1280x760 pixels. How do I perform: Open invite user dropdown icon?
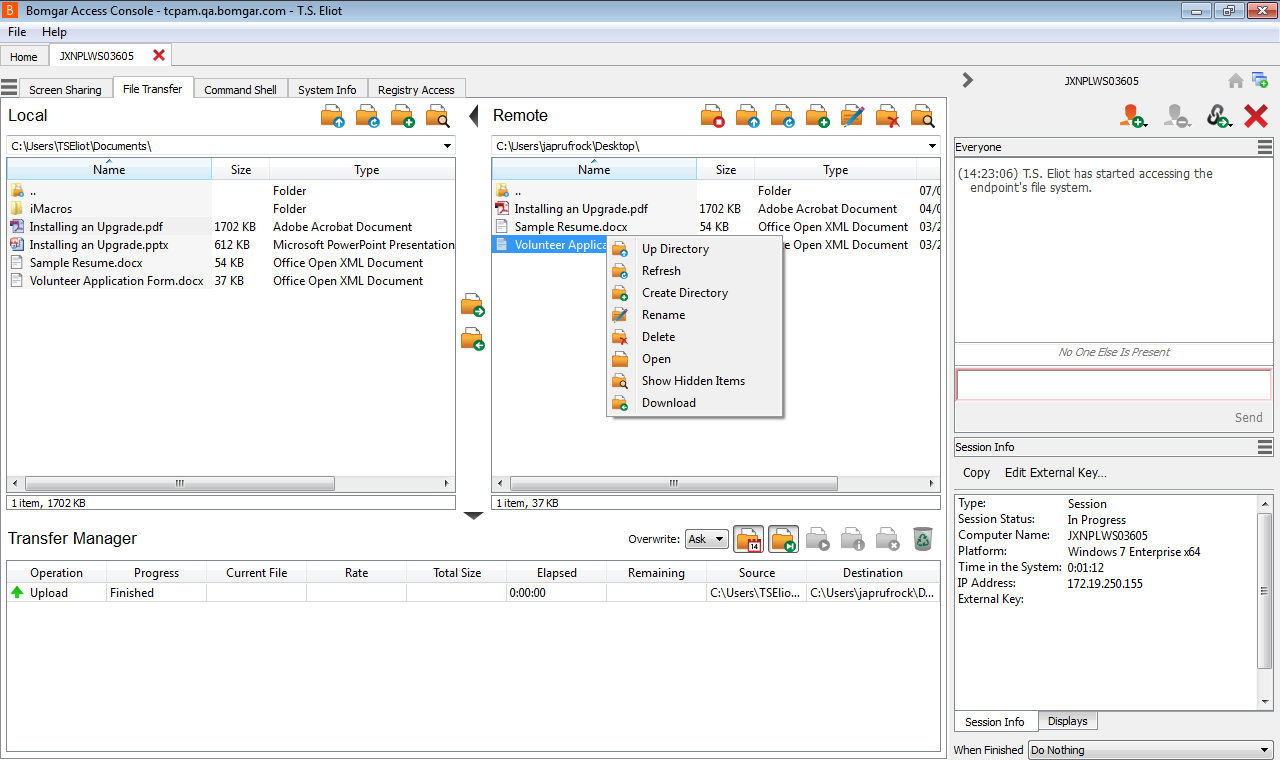click(1133, 117)
